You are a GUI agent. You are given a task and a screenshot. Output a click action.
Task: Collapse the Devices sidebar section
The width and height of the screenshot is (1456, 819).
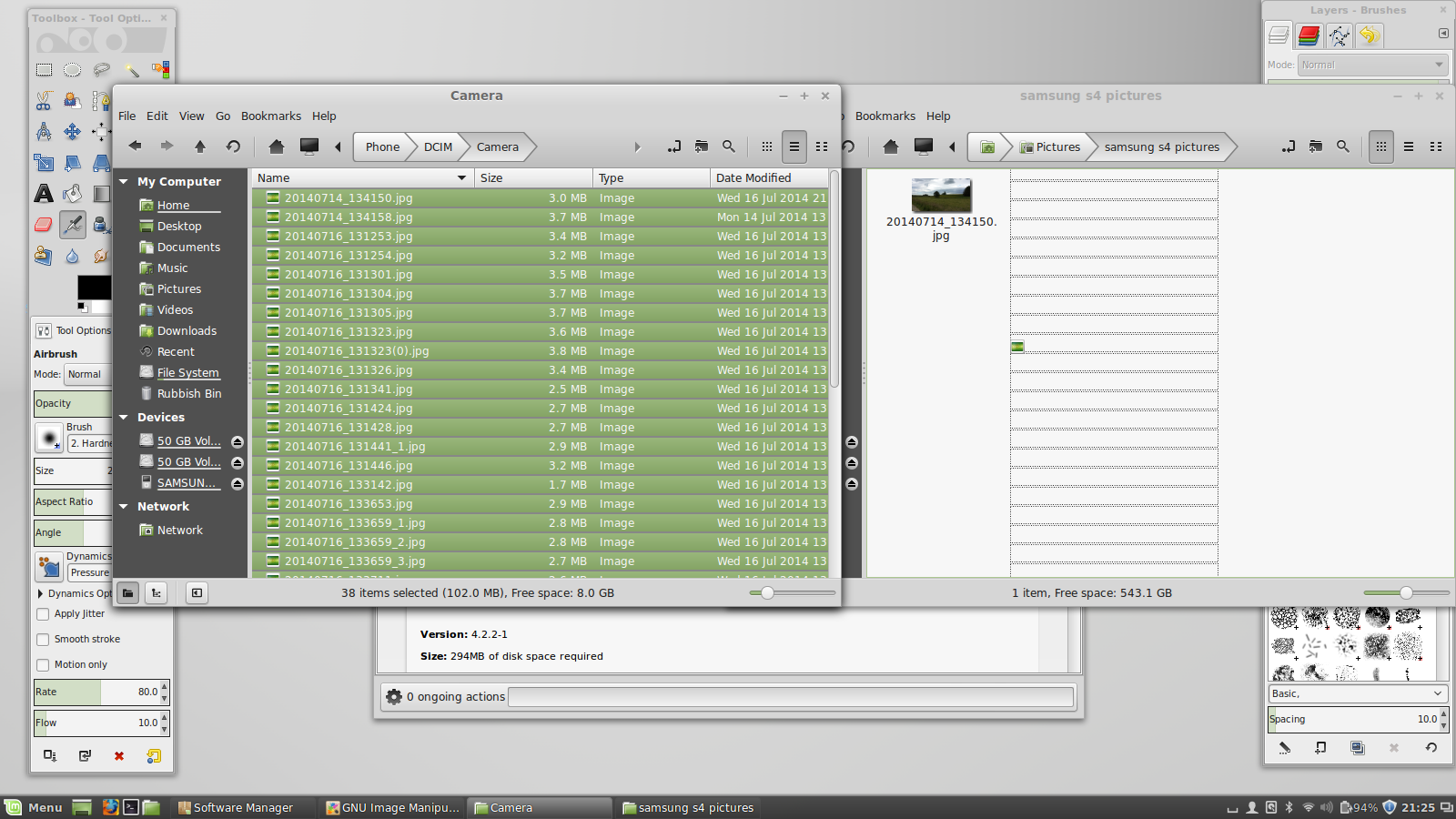pyautogui.click(x=124, y=417)
